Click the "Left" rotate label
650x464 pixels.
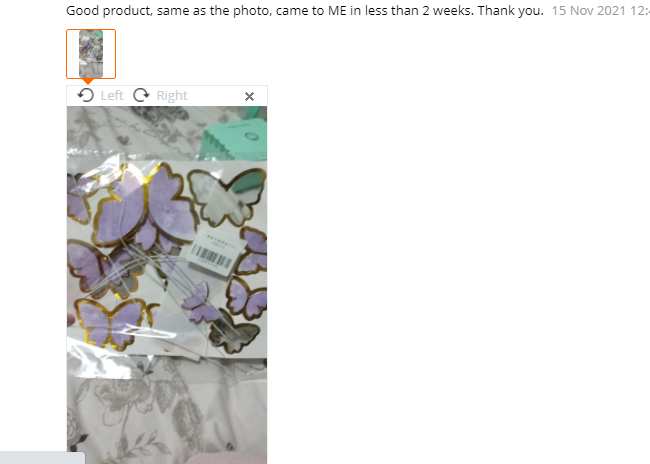(x=112, y=96)
